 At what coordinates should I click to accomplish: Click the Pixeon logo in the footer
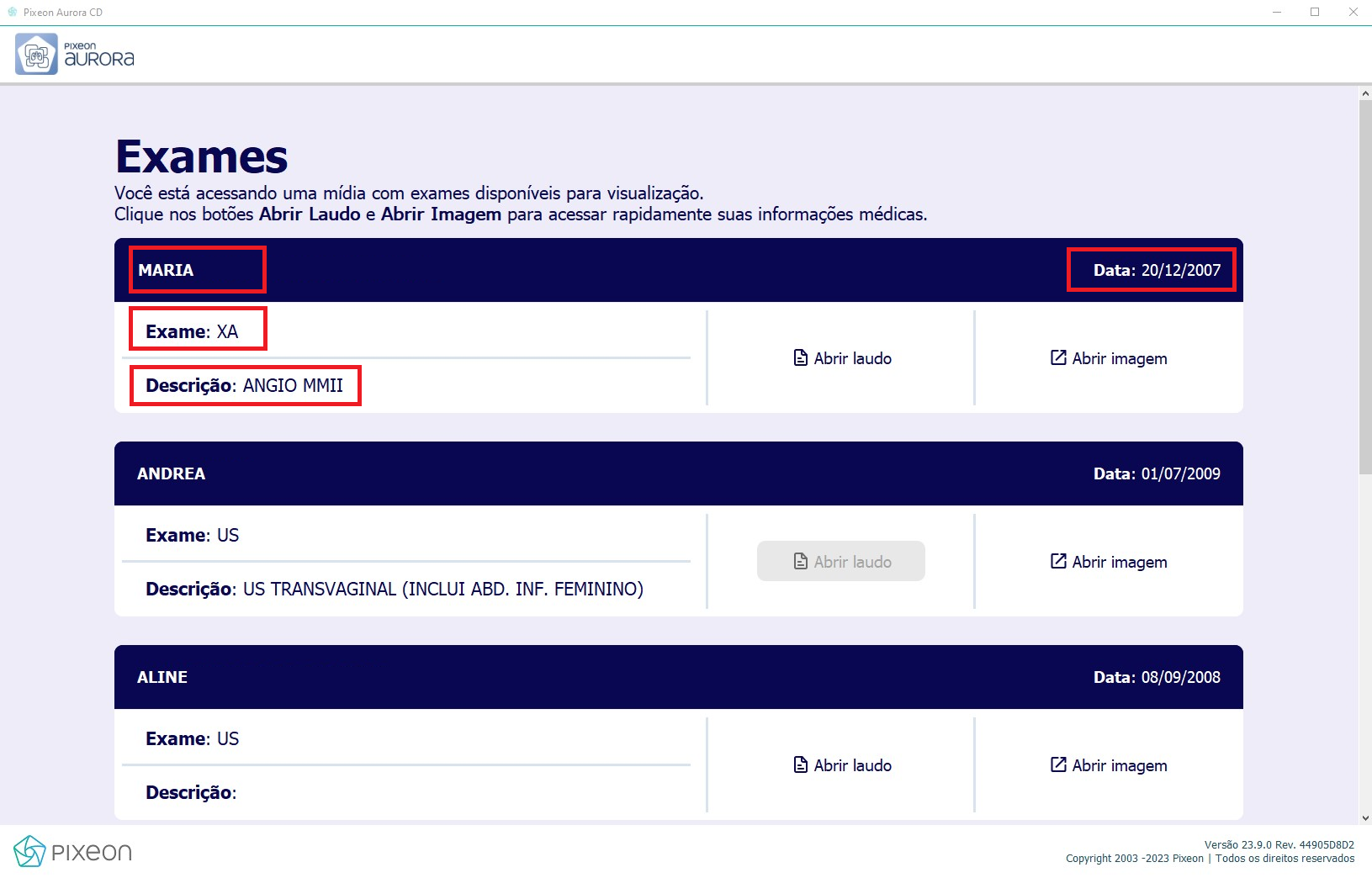(x=73, y=852)
